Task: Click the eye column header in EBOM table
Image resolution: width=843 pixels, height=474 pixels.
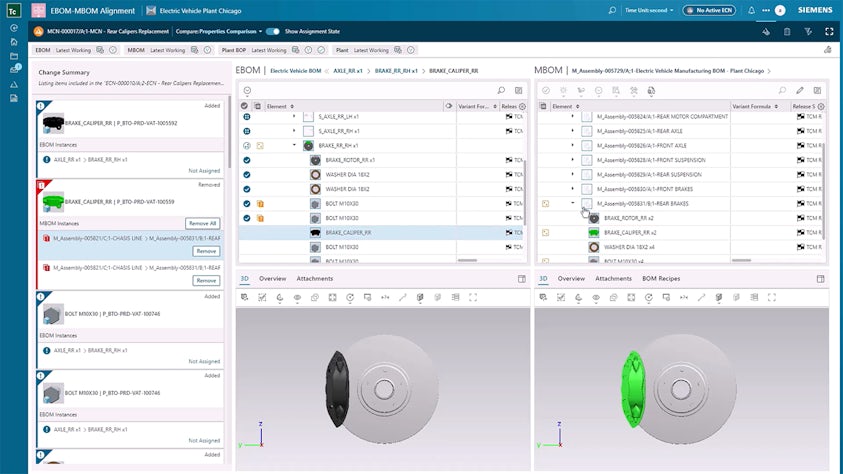Action: tap(449, 106)
